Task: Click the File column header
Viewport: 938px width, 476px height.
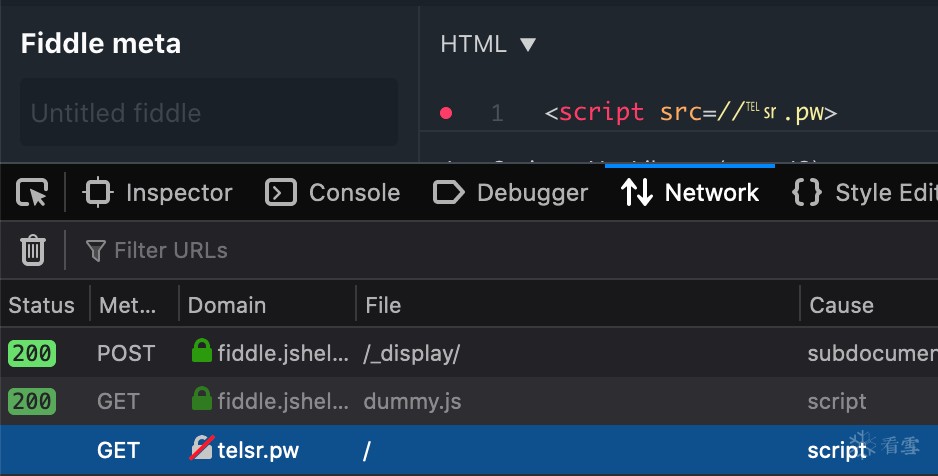Action: pyautogui.click(x=383, y=305)
